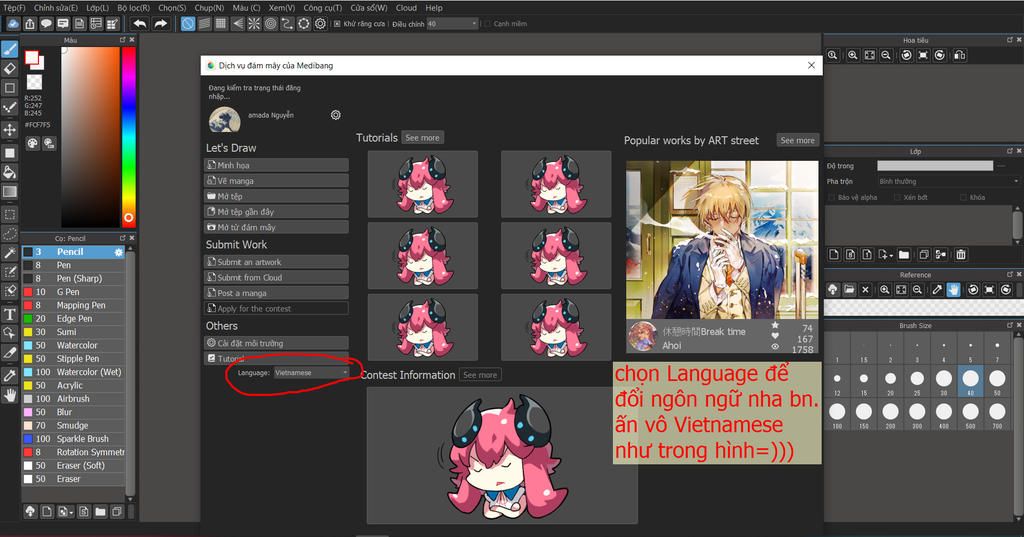Select the Magic Wand tool
Viewport: 1024px width, 537px height.
coord(9,253)
